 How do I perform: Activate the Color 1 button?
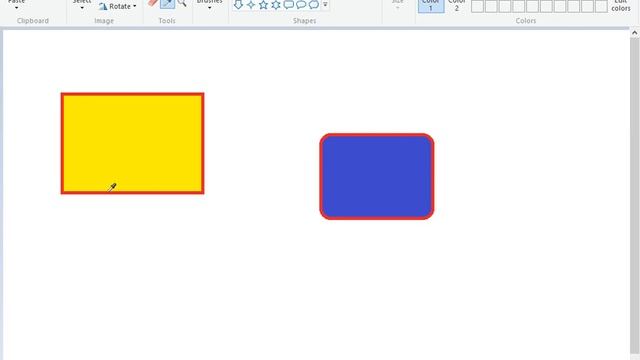(431, 6)
